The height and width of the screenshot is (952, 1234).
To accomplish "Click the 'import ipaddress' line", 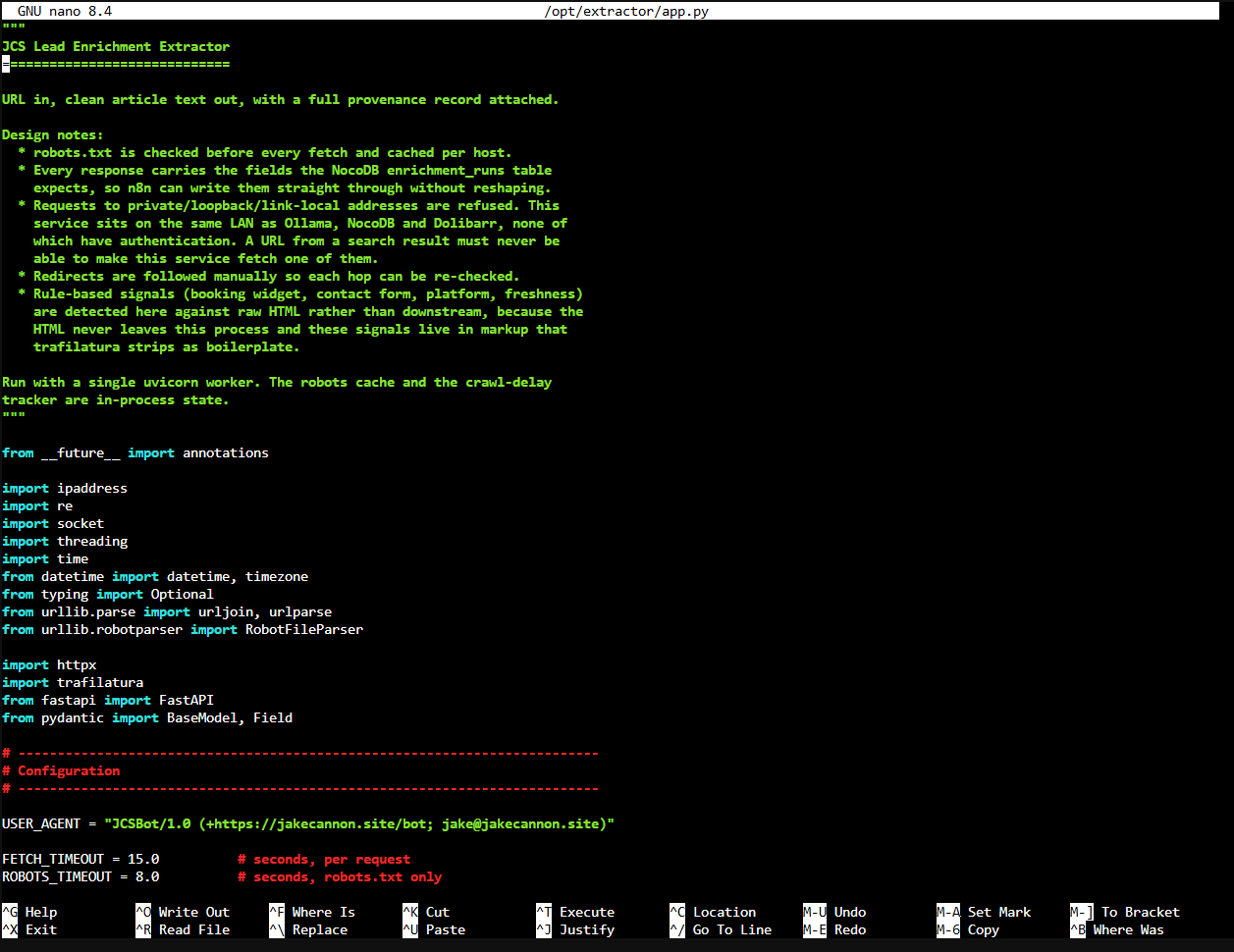I will 65,488.
